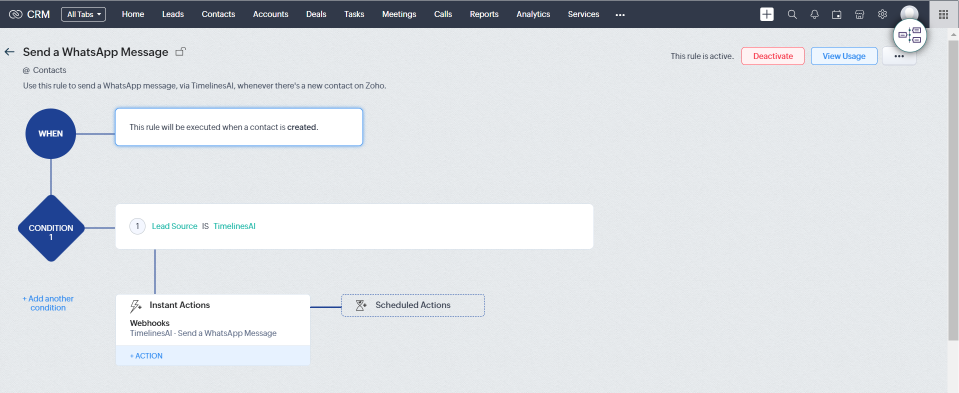Go to the Meetings tab
The width and height of the screenshot is (959, 393).
pyautogui.click(x=399, y=14)
